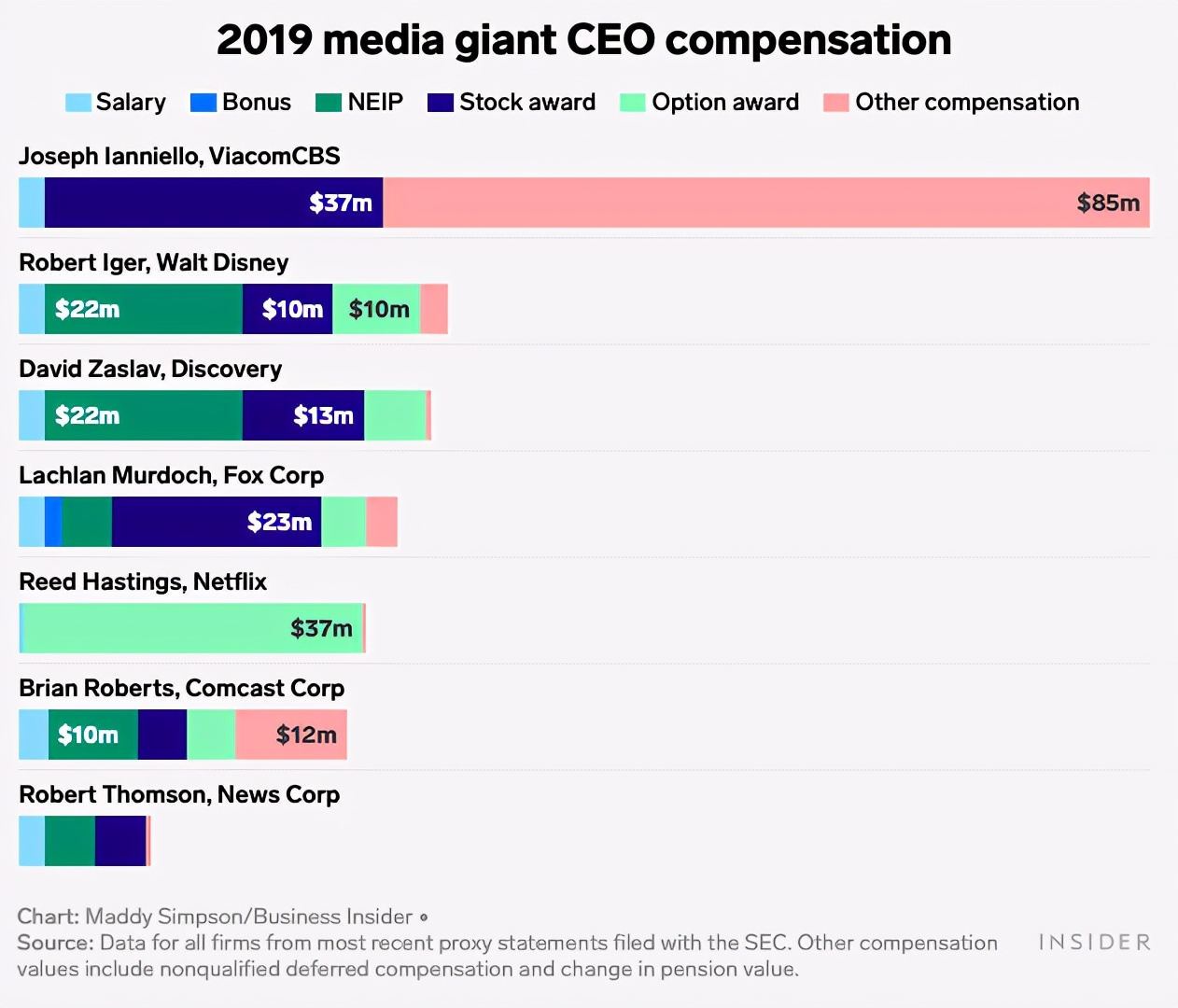Select David Zaslav's $13m stock award segment

point(303,415)
